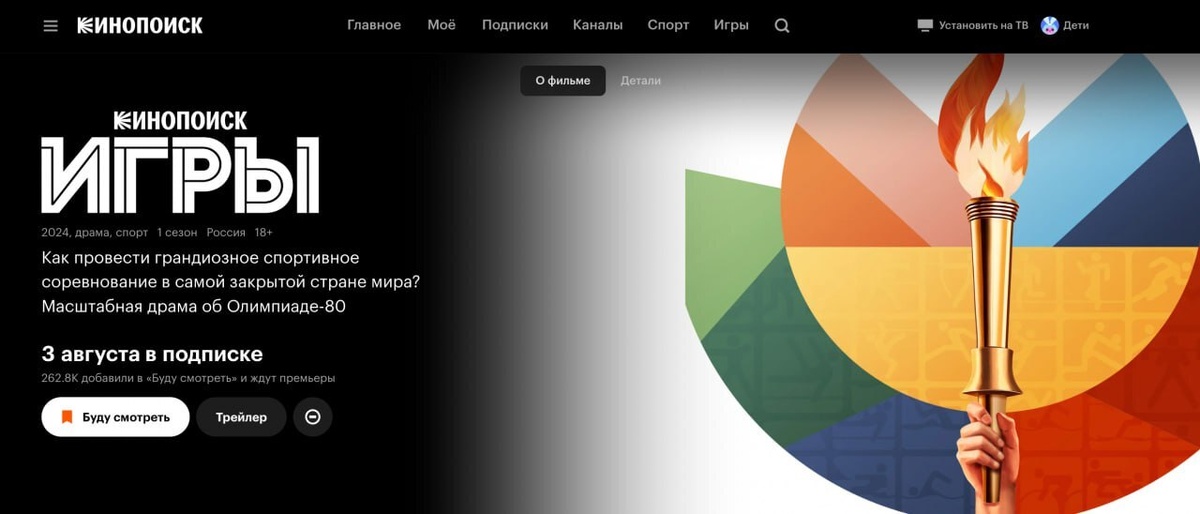Open the Спорт section

668,25
